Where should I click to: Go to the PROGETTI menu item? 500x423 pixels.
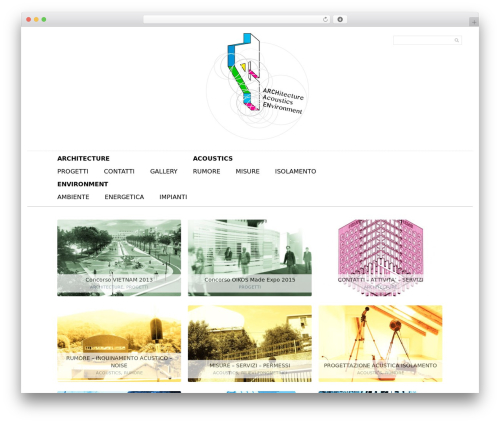click(x=73, y=171)
